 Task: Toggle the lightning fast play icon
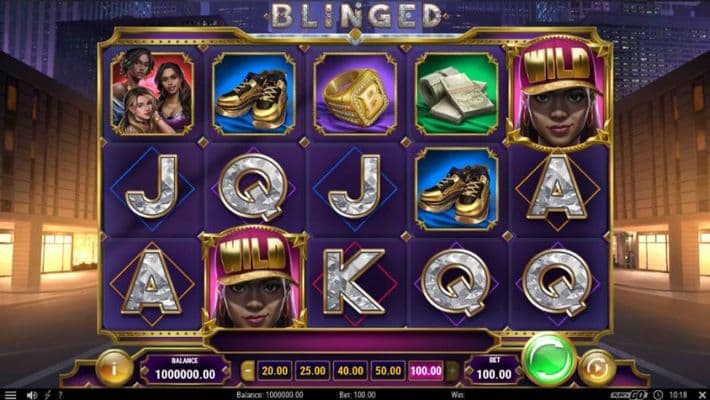pos(48,395)
